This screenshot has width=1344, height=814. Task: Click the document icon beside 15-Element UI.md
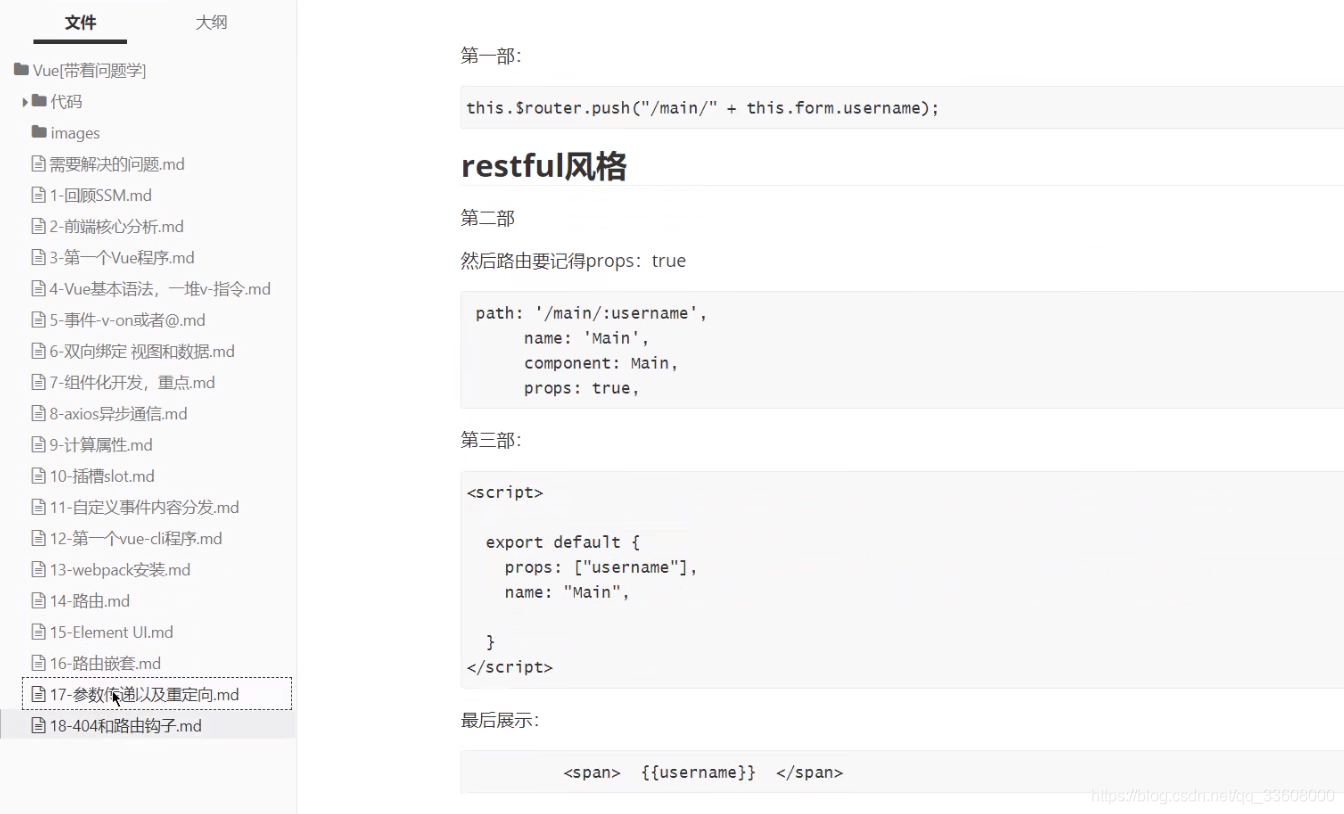(x=38, y=632)
